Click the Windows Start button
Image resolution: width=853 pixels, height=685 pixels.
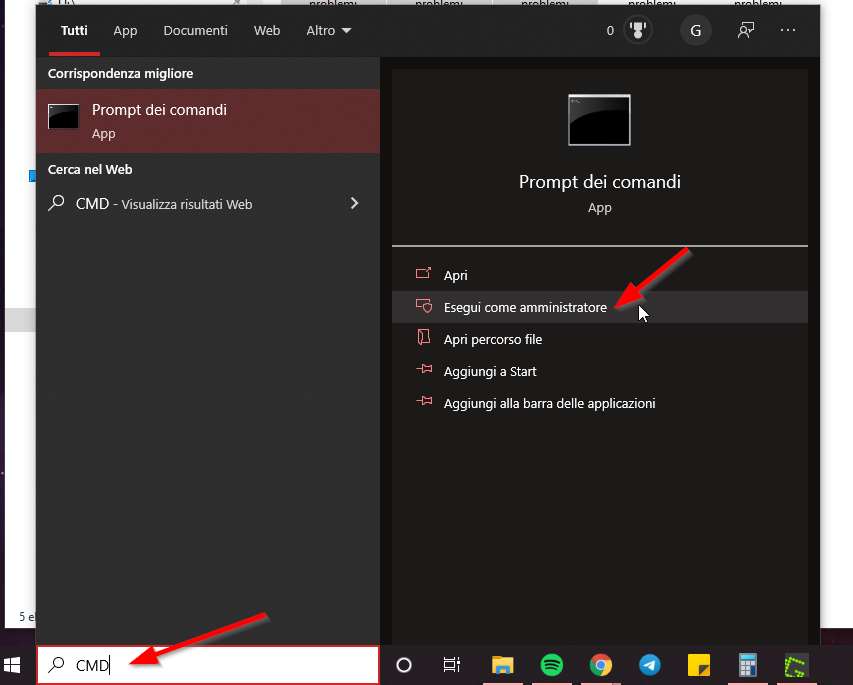point(14,665)
